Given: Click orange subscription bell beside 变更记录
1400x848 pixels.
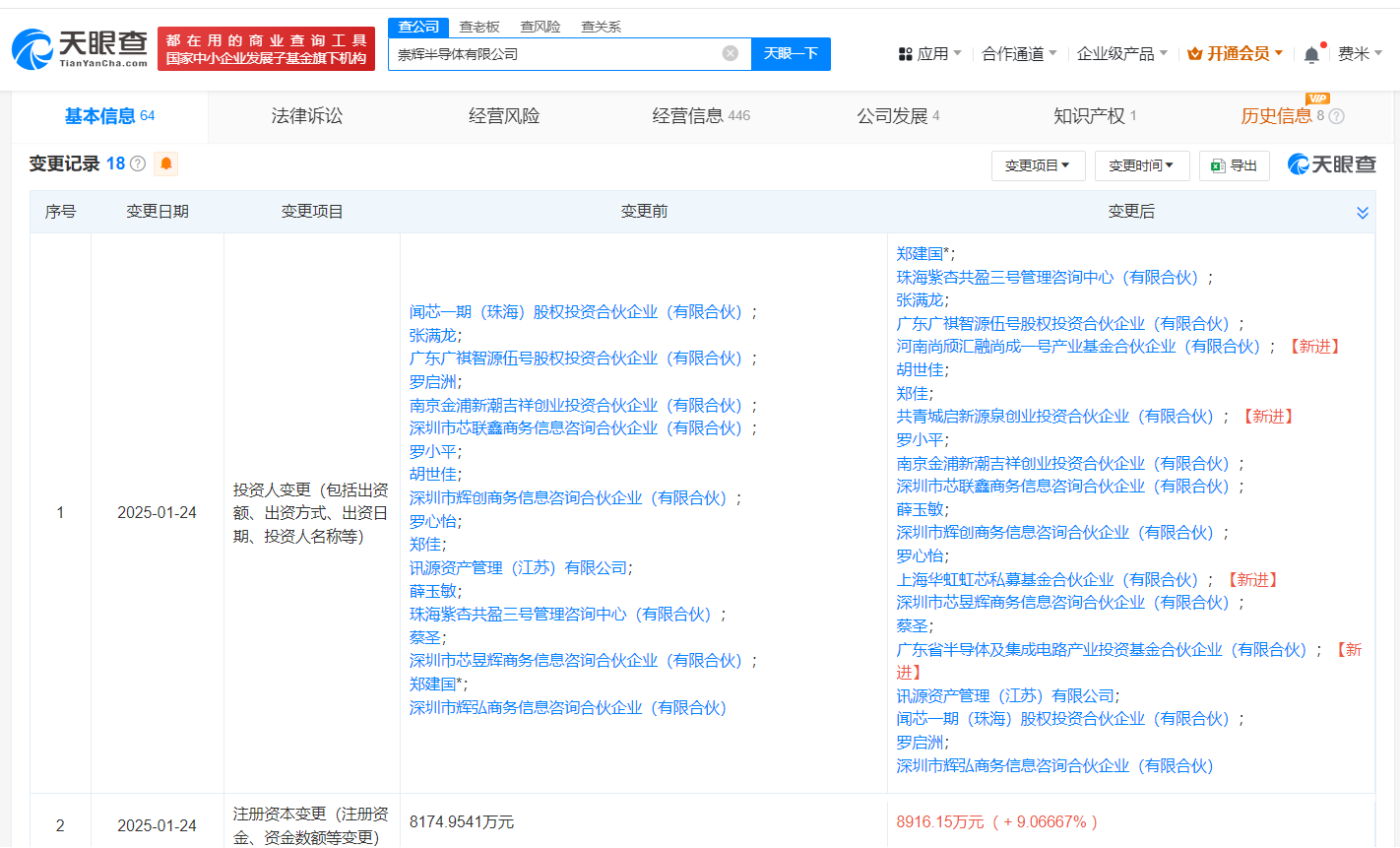Looking at the screenshot, I should pyautogui.click(x=165, y=164).
